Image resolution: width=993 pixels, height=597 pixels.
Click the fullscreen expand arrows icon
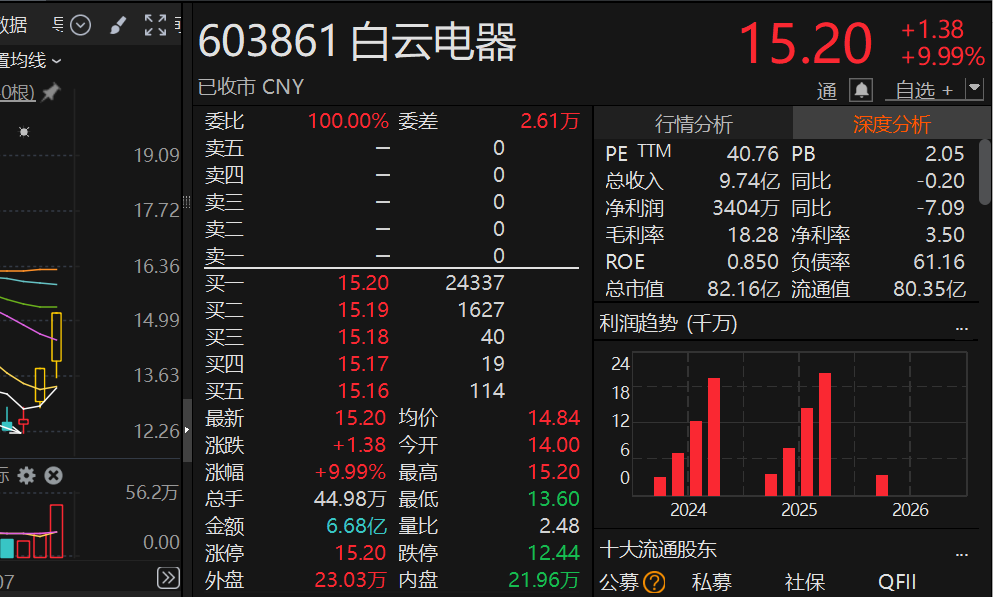click(155, 25)
